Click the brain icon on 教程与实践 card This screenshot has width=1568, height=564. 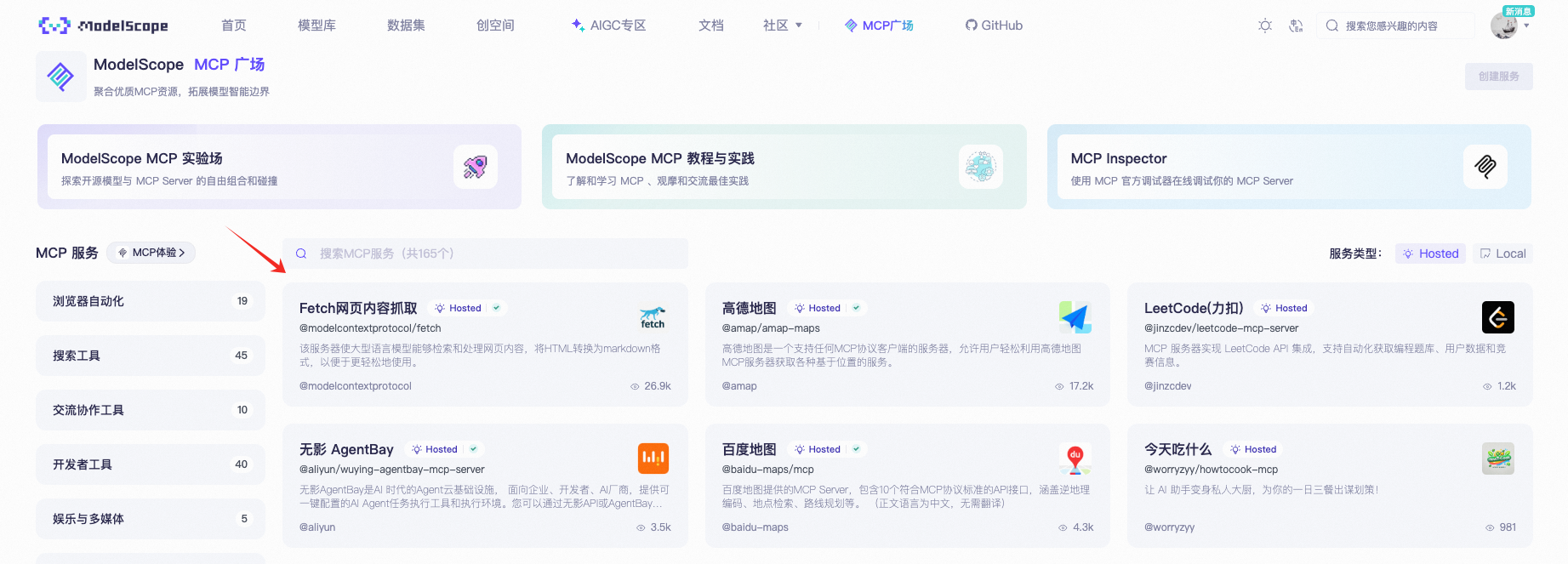[980, 167]
